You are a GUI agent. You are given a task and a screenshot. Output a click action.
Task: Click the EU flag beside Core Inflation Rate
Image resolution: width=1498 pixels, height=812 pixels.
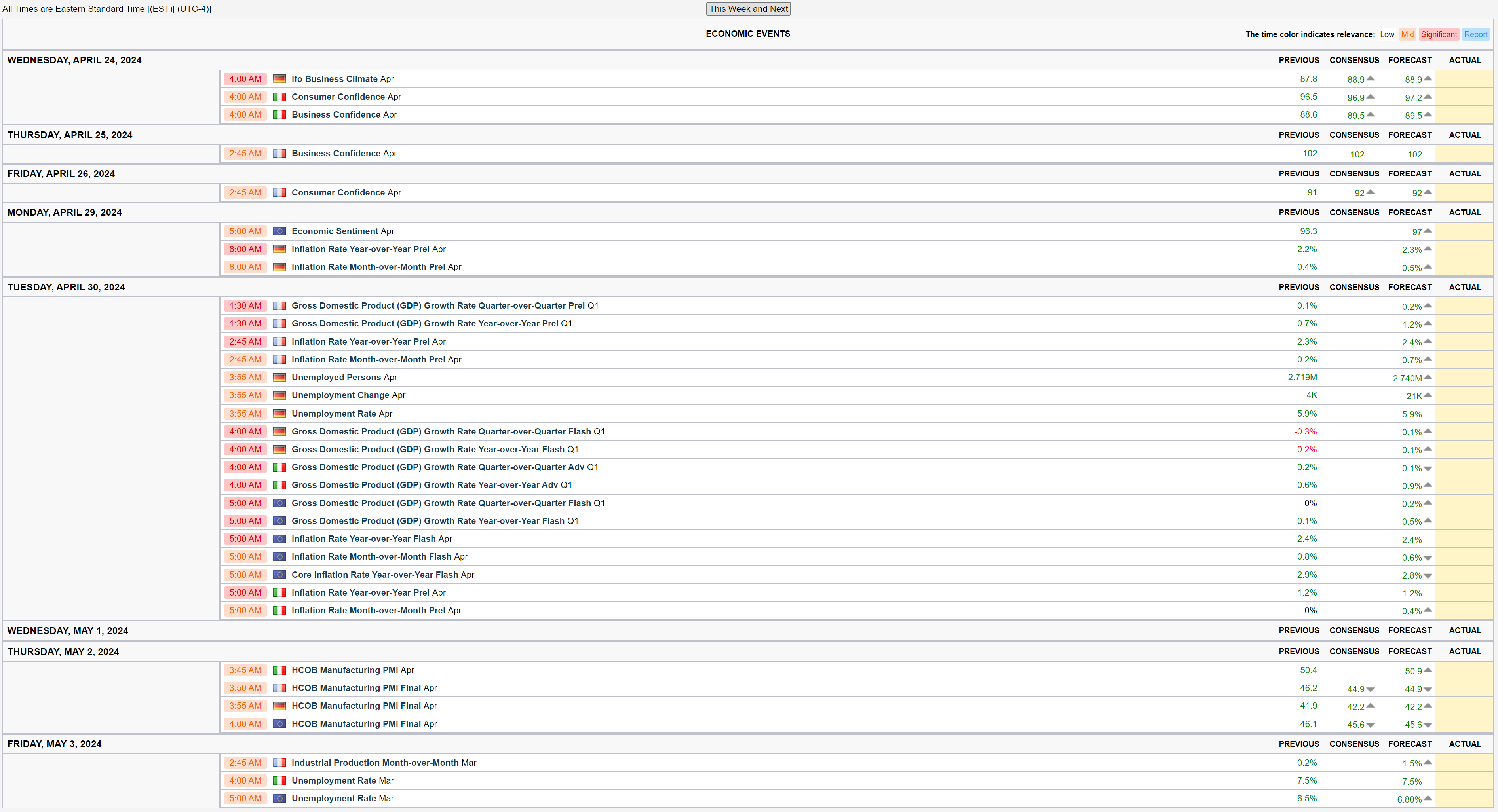[x=279, y=575]
